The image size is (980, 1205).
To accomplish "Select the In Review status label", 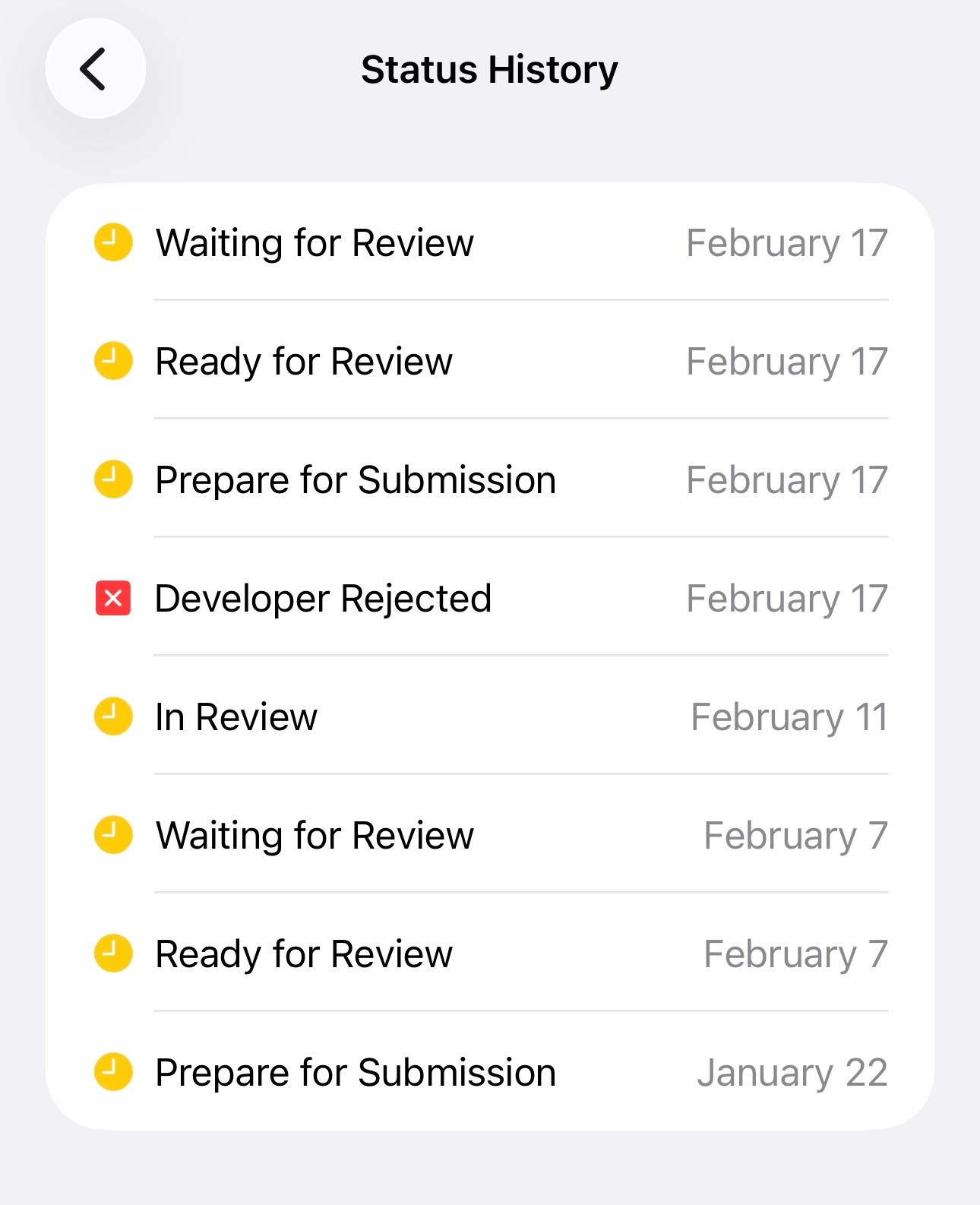I will (236, 717).
